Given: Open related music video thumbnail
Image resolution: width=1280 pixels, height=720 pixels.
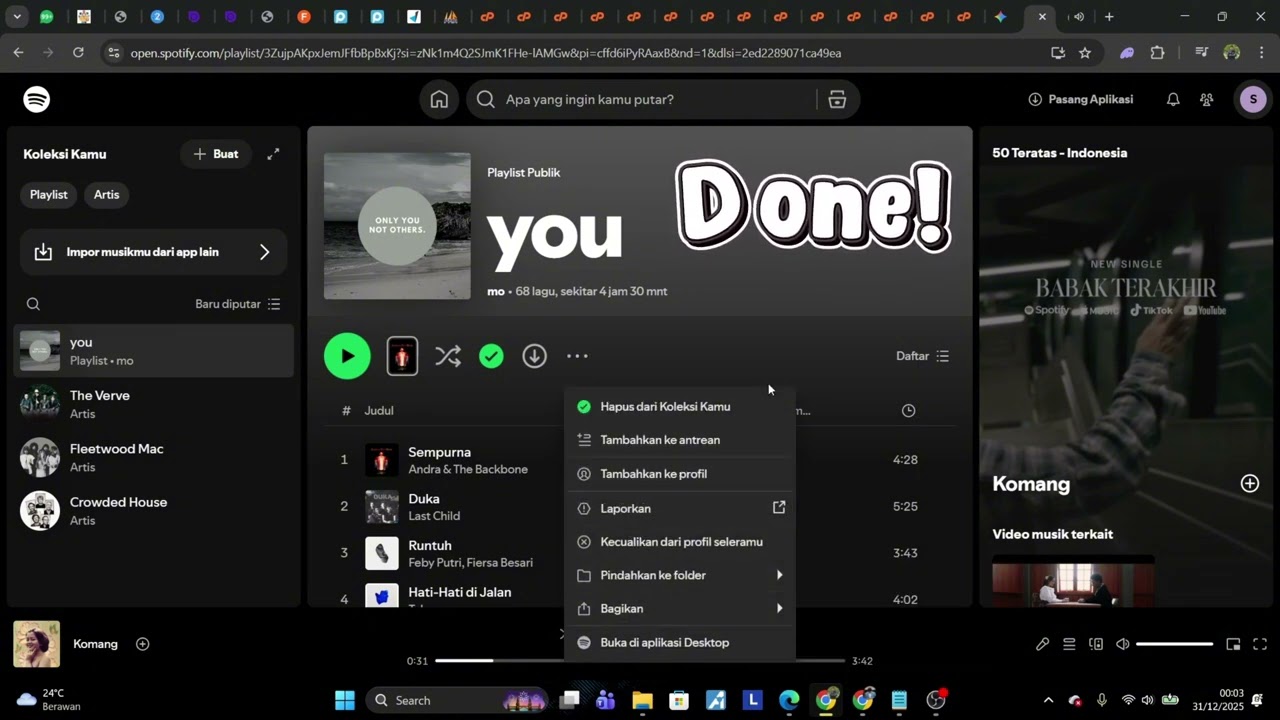Looking at the screenshot, I should [x=1073, y=581].
